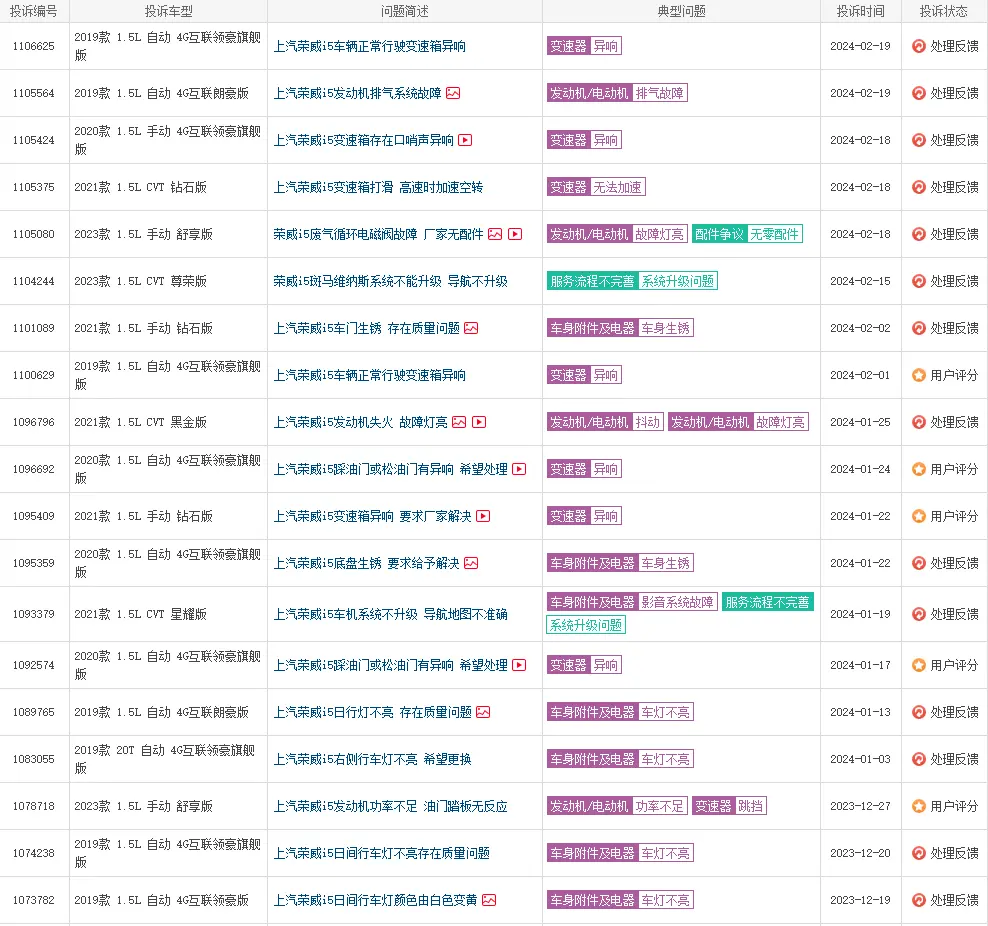Screen dimensions: 988x926
Task: Click 投诉车型 column header
Action: pos(168,11)
